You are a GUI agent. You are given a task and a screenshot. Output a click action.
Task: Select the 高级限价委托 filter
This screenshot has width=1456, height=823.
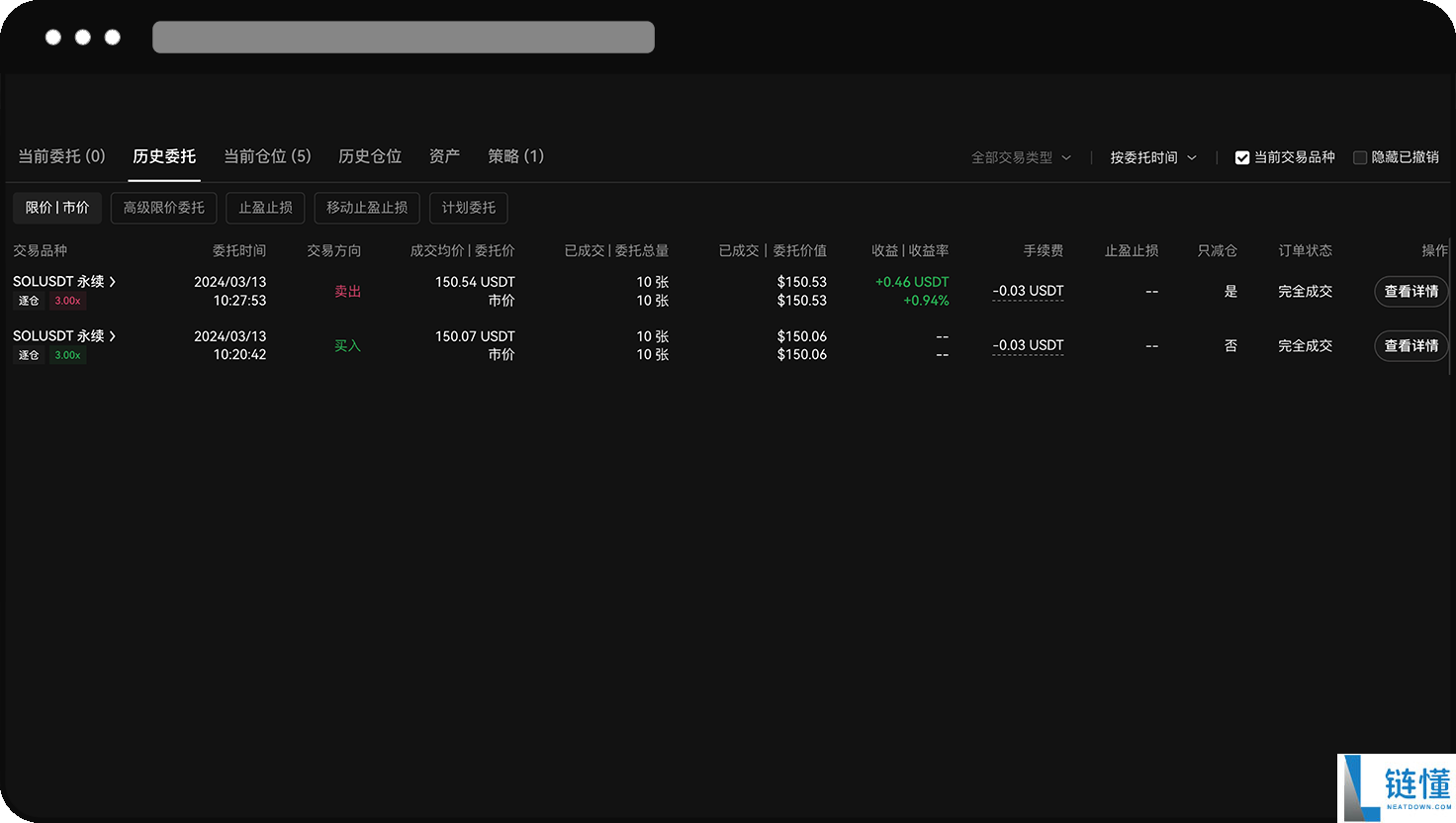[163, 208]
